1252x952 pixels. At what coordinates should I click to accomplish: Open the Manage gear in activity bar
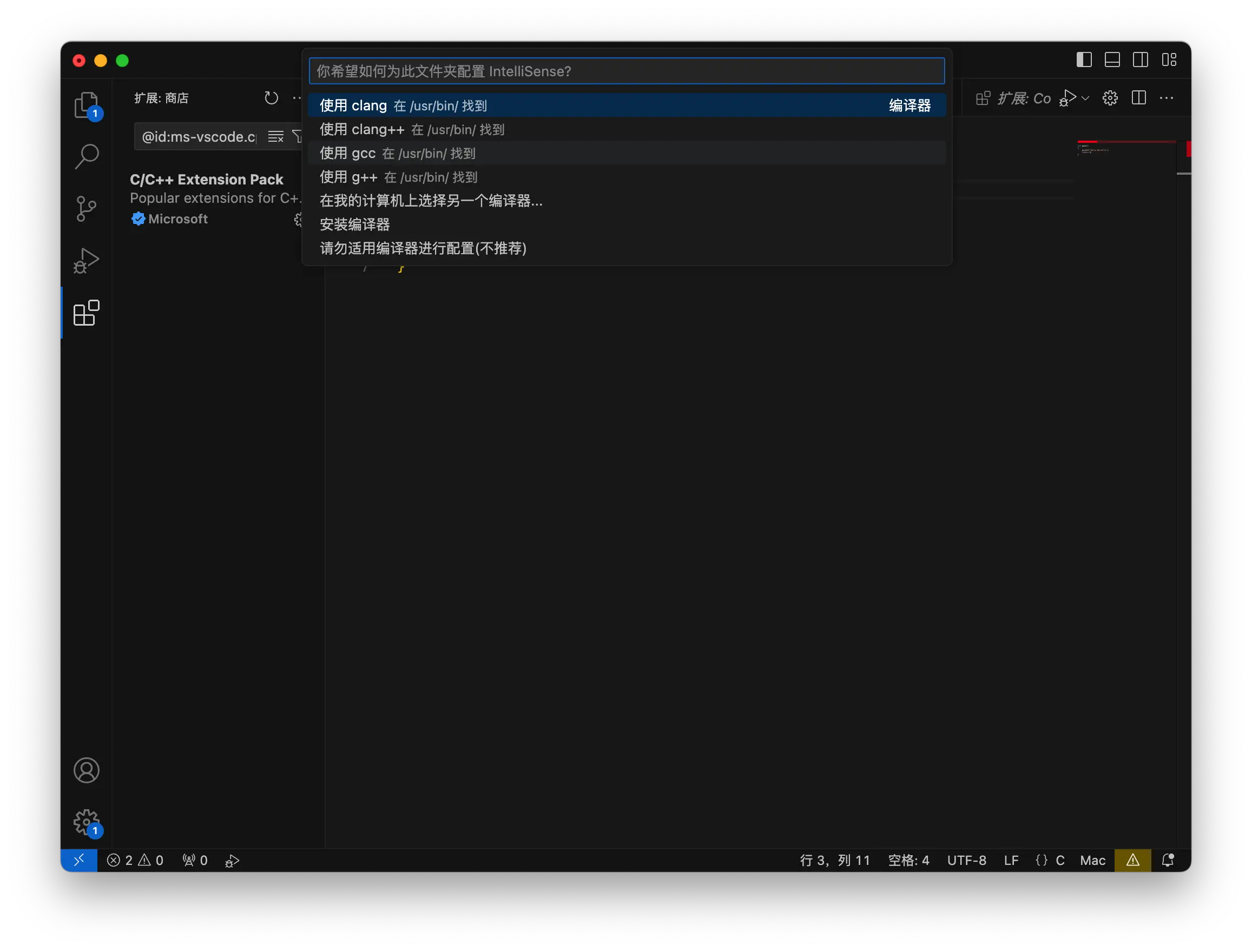click(86, 822)
